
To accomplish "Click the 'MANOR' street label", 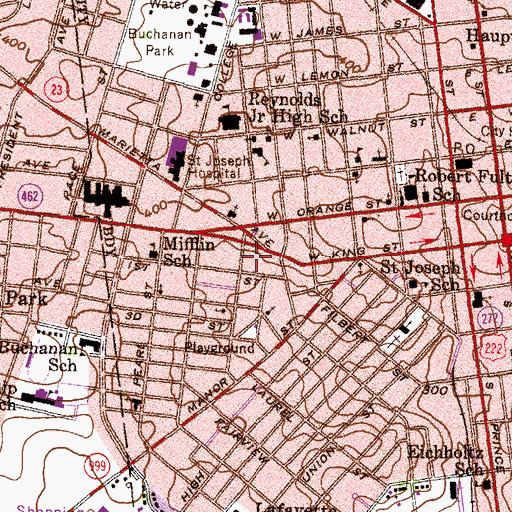I will [x=208, y=395].
